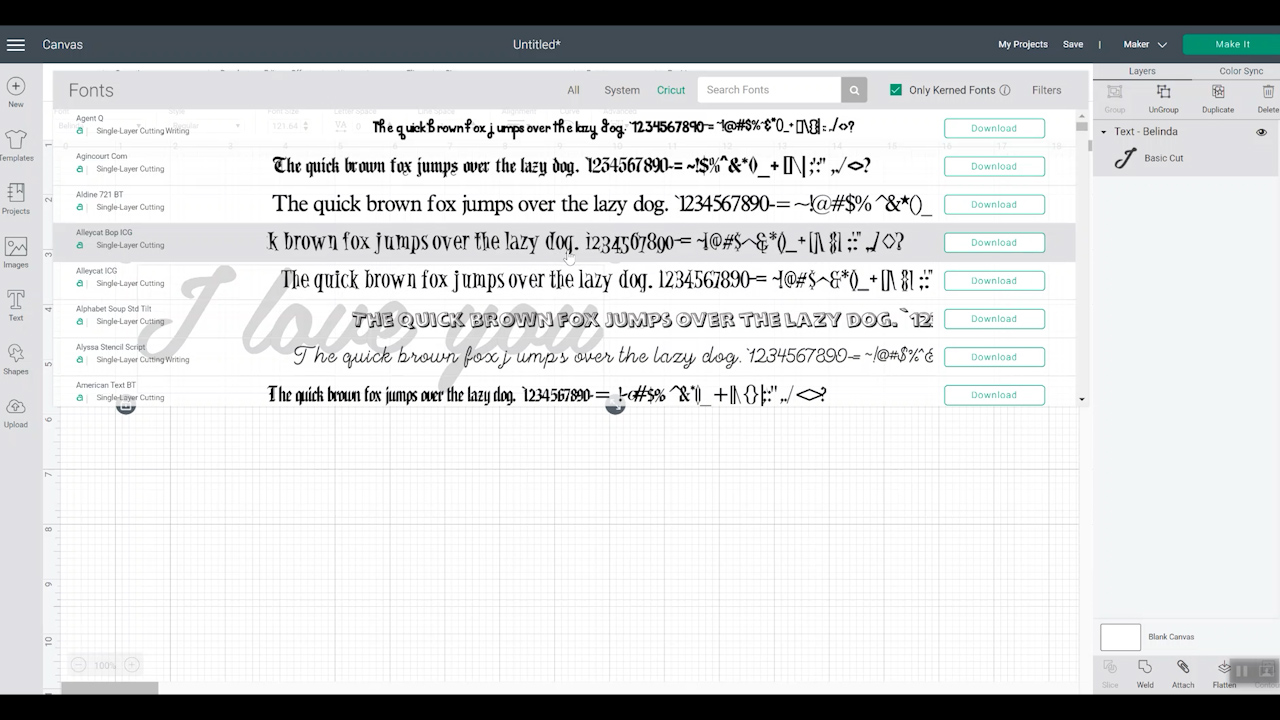Open the Upload panel

point(16,412)
